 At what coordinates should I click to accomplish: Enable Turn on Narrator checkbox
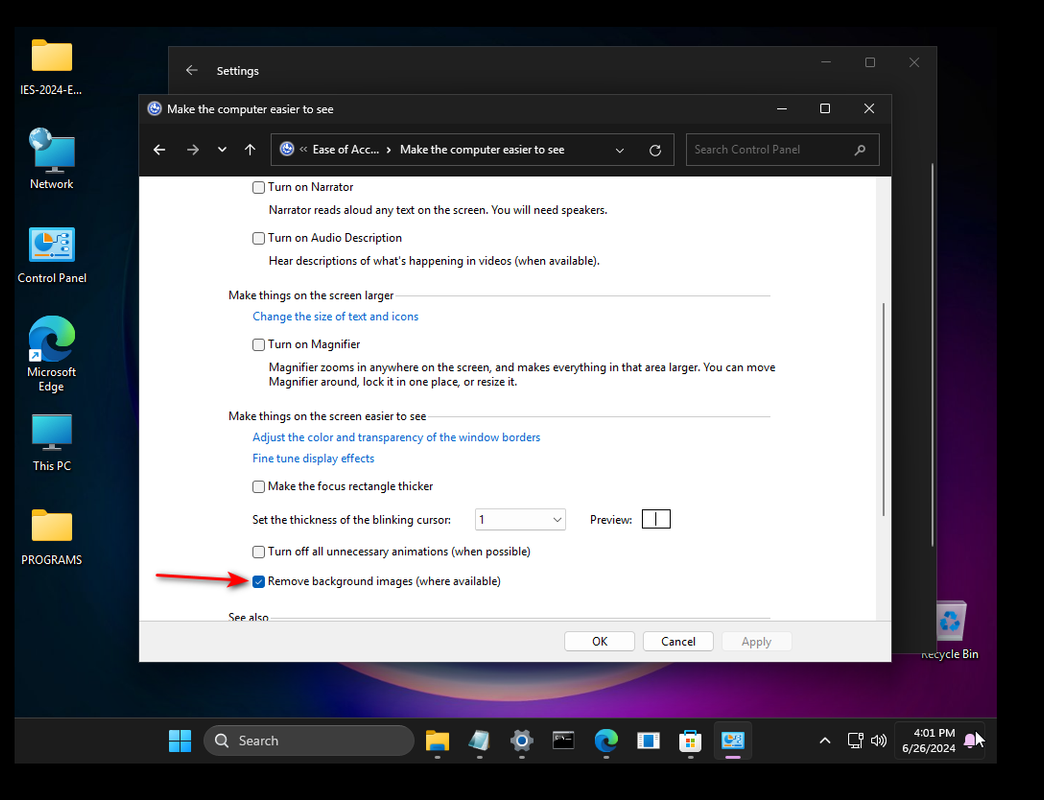258,188
